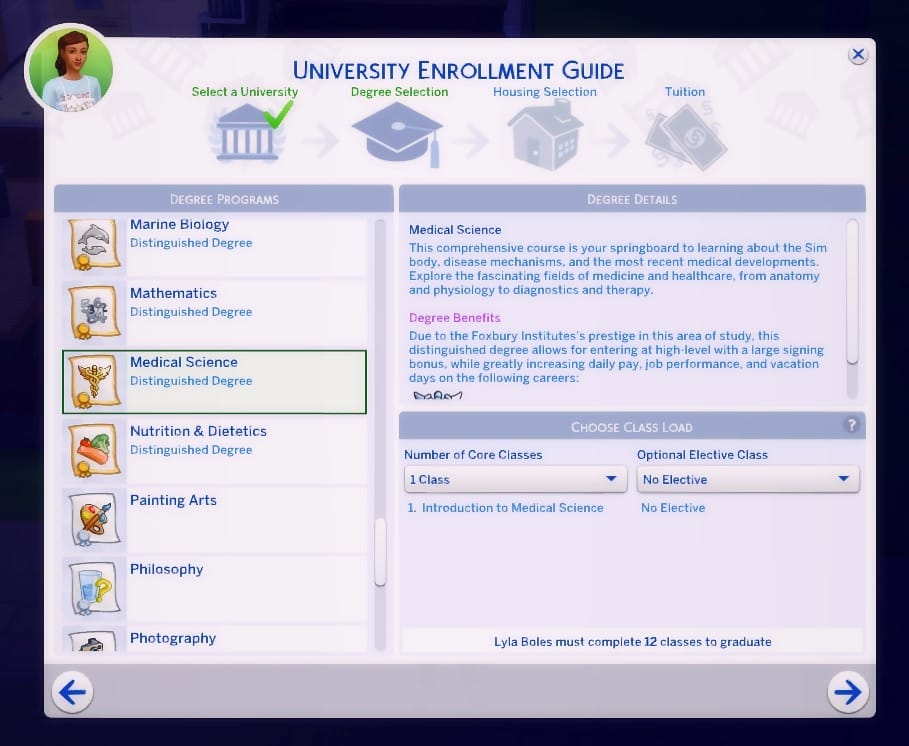
Task: Click the university building step icon
Action: pos(246,132)
